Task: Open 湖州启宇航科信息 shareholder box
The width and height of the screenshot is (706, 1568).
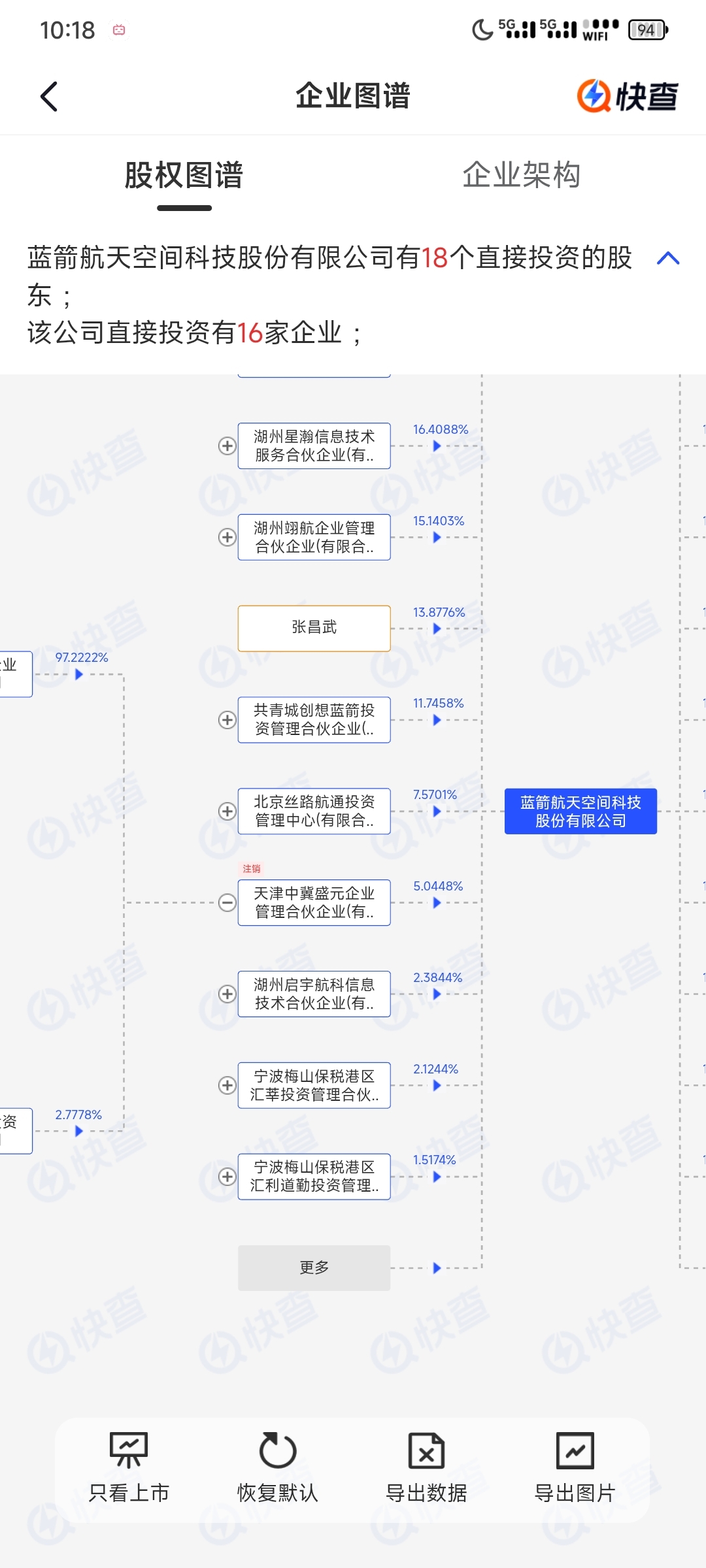Action: (314, 994)
